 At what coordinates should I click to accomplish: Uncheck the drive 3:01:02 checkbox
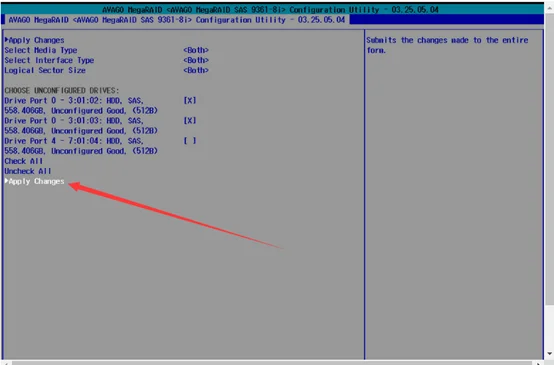pos(190,101)
